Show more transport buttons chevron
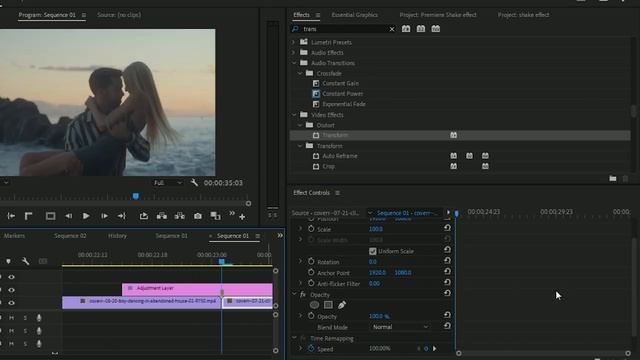 pyautogui.click(x=232, y=213)
